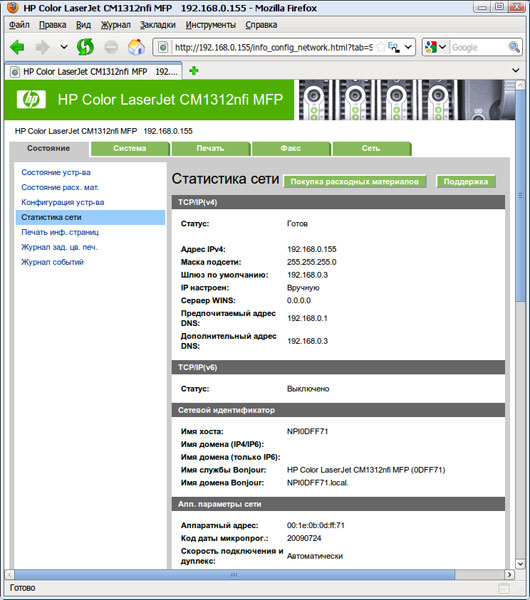Click the TCP/IP(v4) section header
The width and height of the screenshot is (530, 600).
pyautogui.click(x=338, y=202)
